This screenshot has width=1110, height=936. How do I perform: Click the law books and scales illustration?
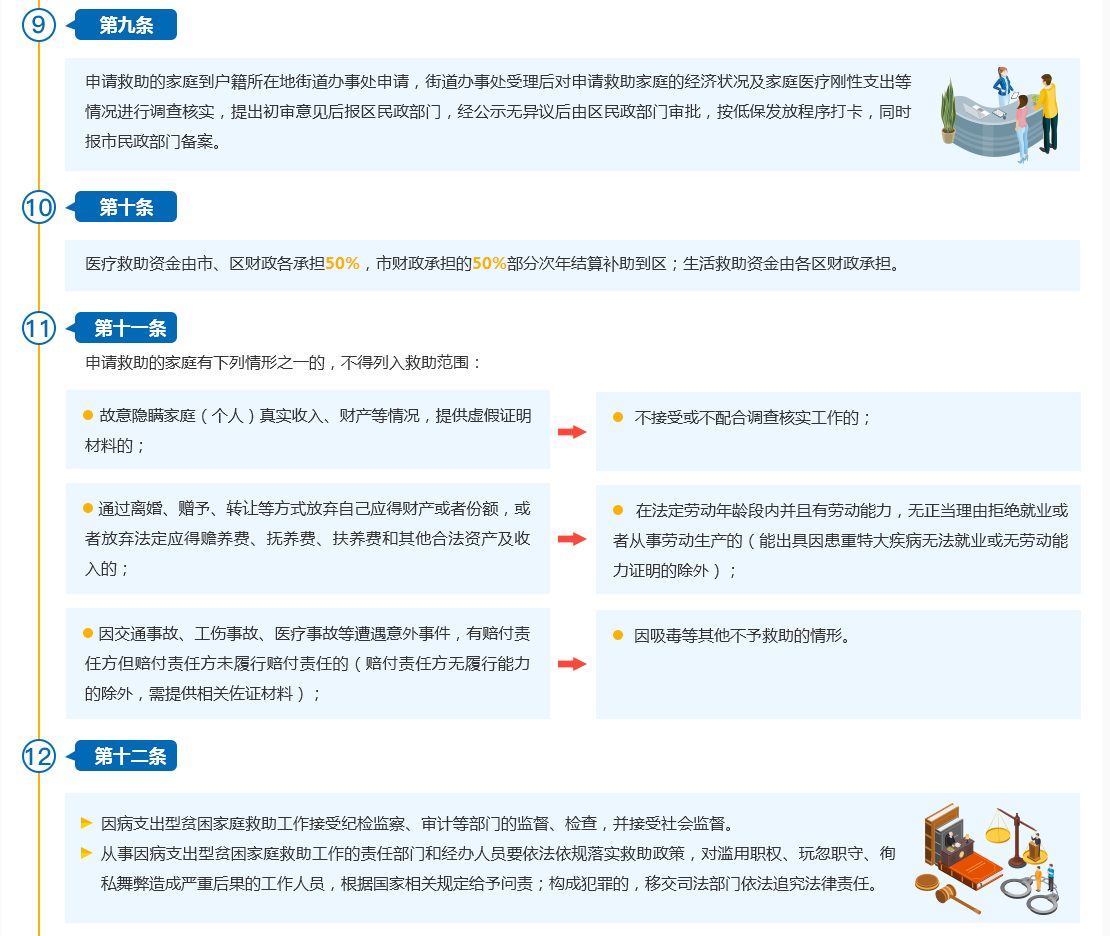pos(987,858)
